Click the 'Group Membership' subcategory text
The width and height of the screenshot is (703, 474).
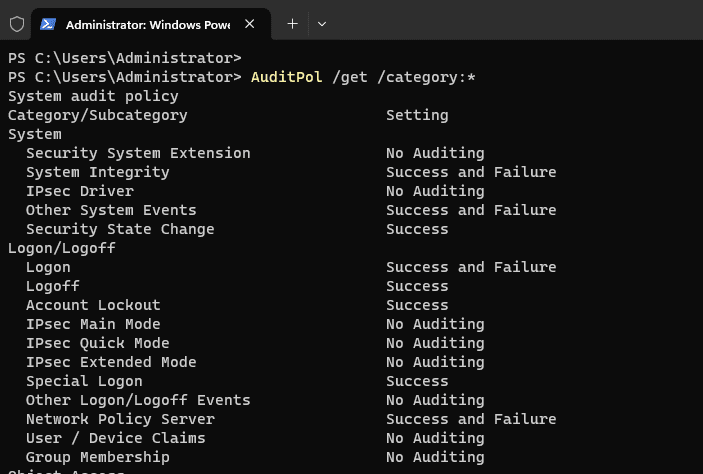coord(97,457)
